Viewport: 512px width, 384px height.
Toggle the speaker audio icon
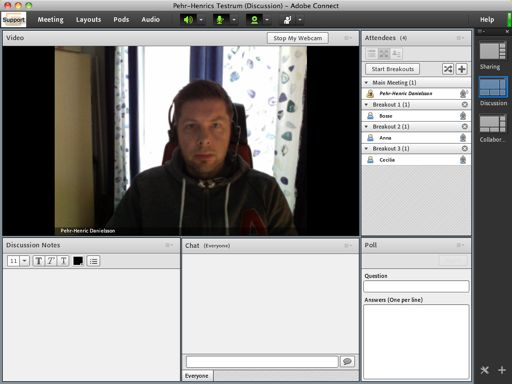[188, 20]
